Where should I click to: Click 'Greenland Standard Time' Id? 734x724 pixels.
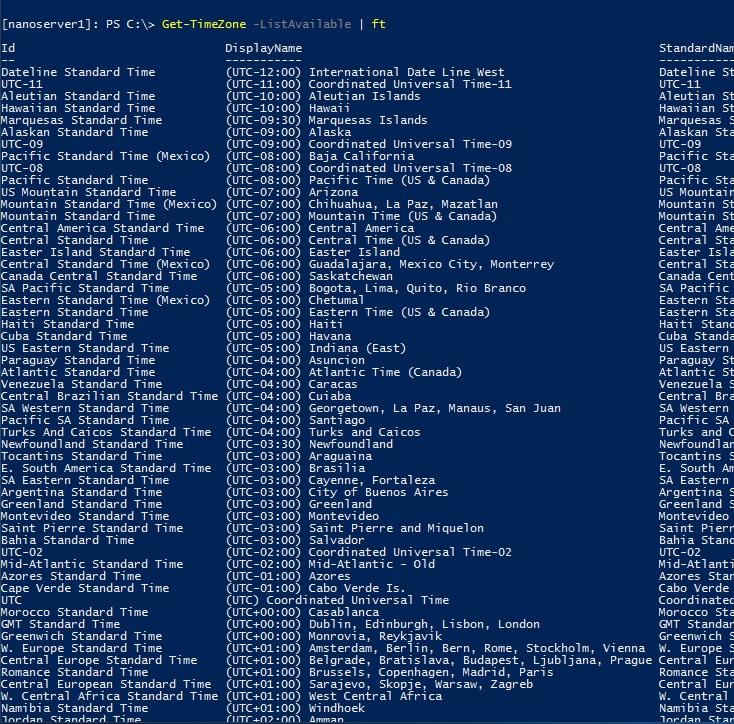point(81,504)
